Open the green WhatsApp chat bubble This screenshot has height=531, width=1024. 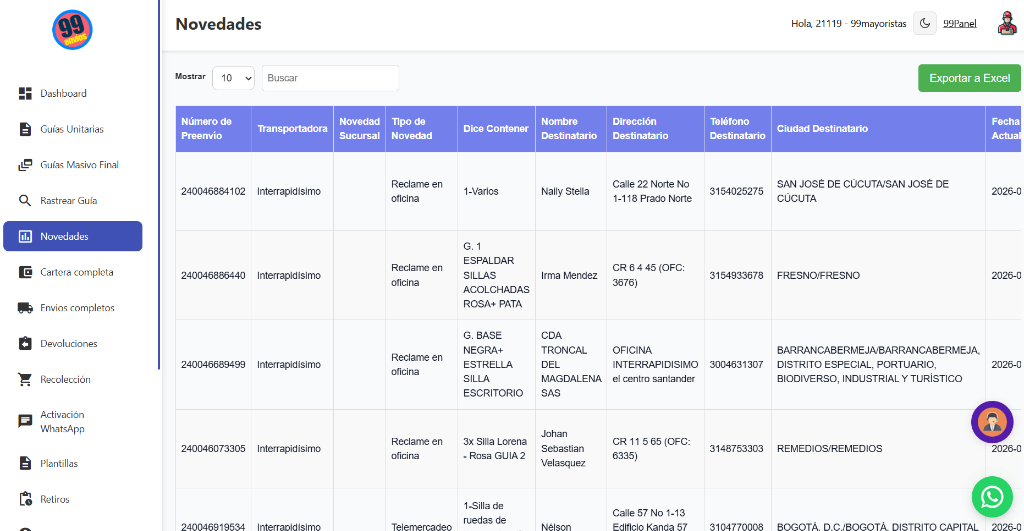tap(991, 496)
